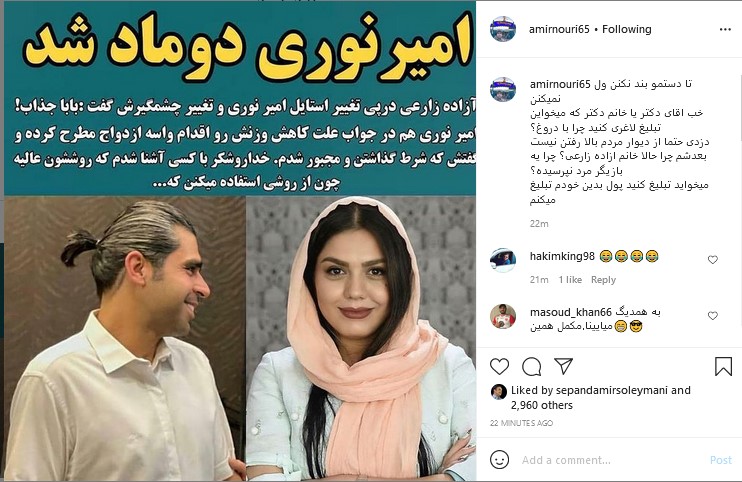Open masoud_khan66's profile picture
Image resolution: width=742 pixels, height=482 pixels.
[x=503, y=316]
